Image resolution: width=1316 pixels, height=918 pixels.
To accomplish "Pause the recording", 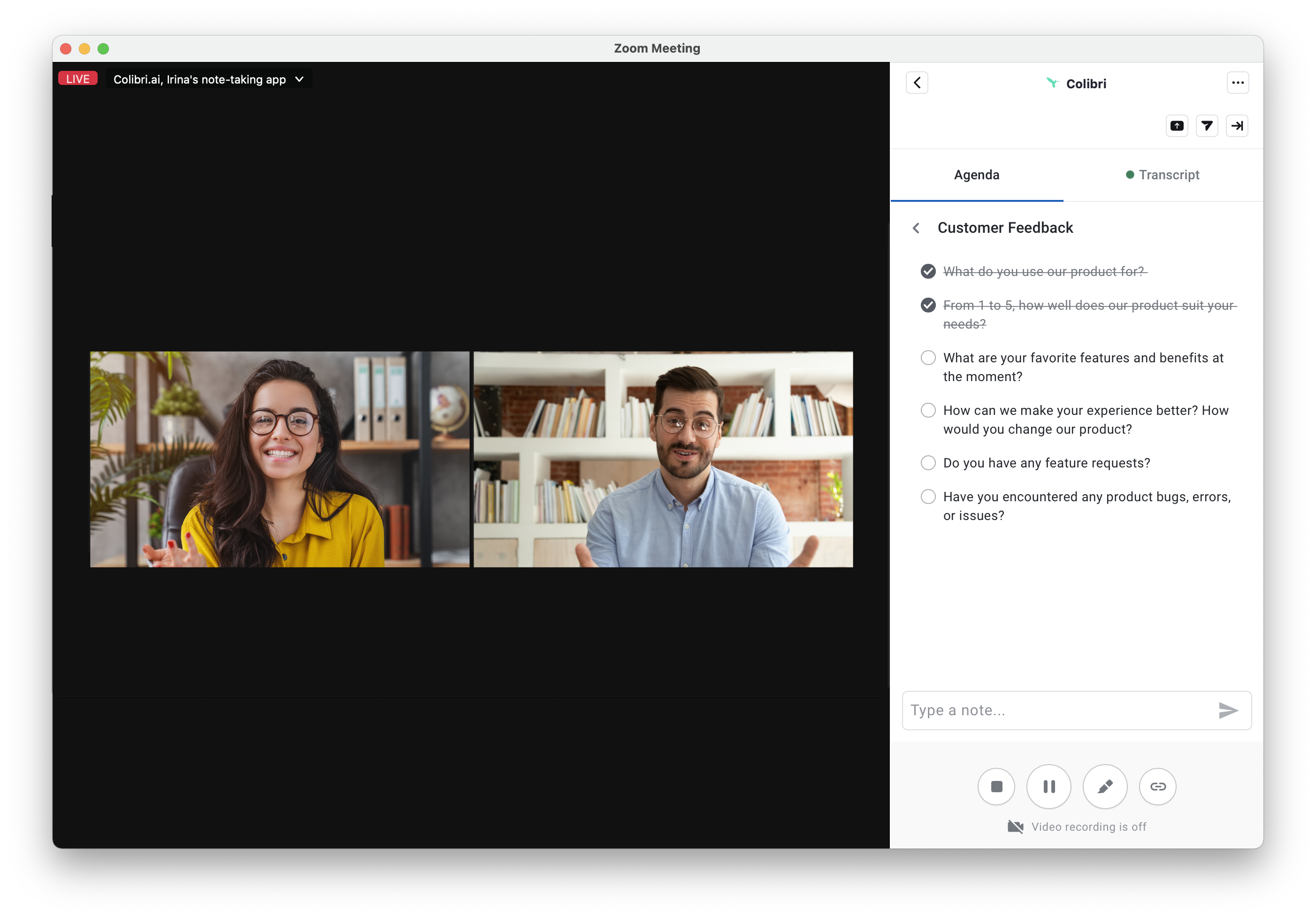I will [1049, 786].
